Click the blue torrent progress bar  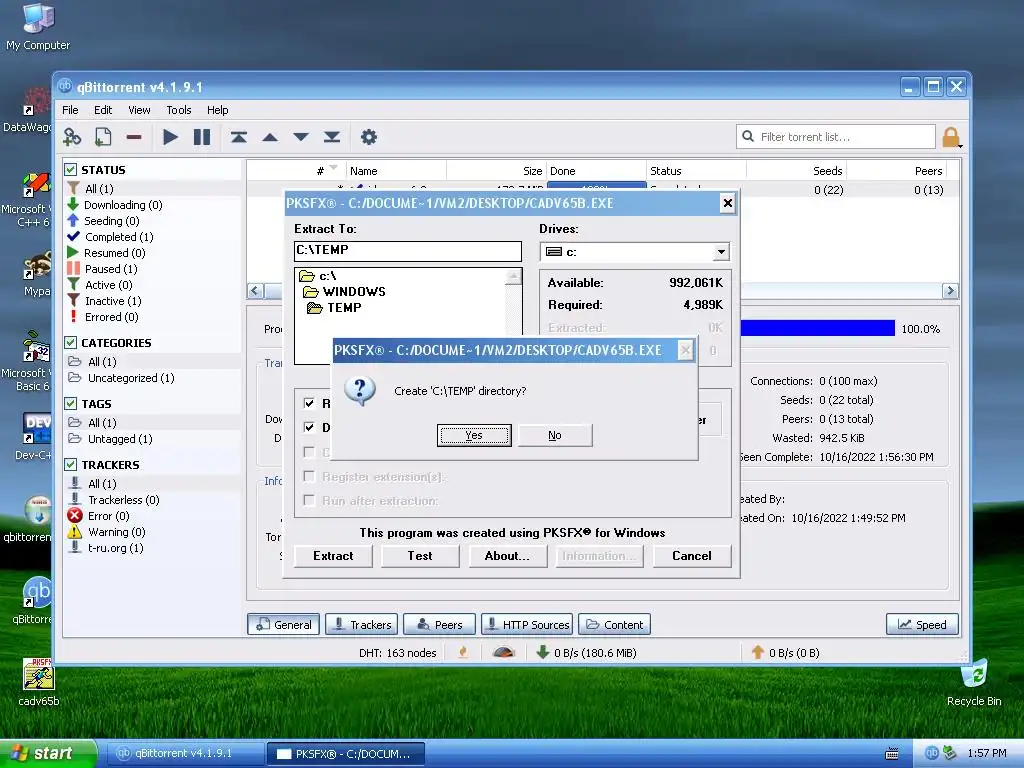pos(818,328)
